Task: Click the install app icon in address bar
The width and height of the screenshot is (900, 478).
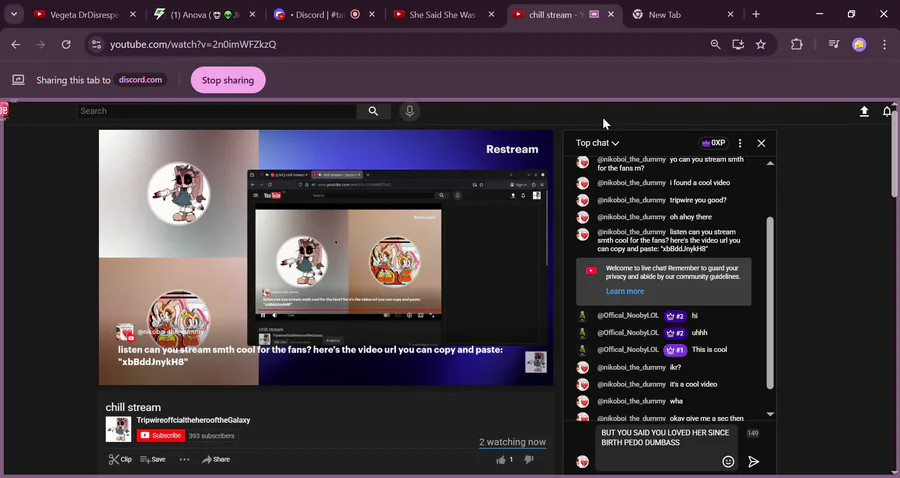Action: (738, 44)
